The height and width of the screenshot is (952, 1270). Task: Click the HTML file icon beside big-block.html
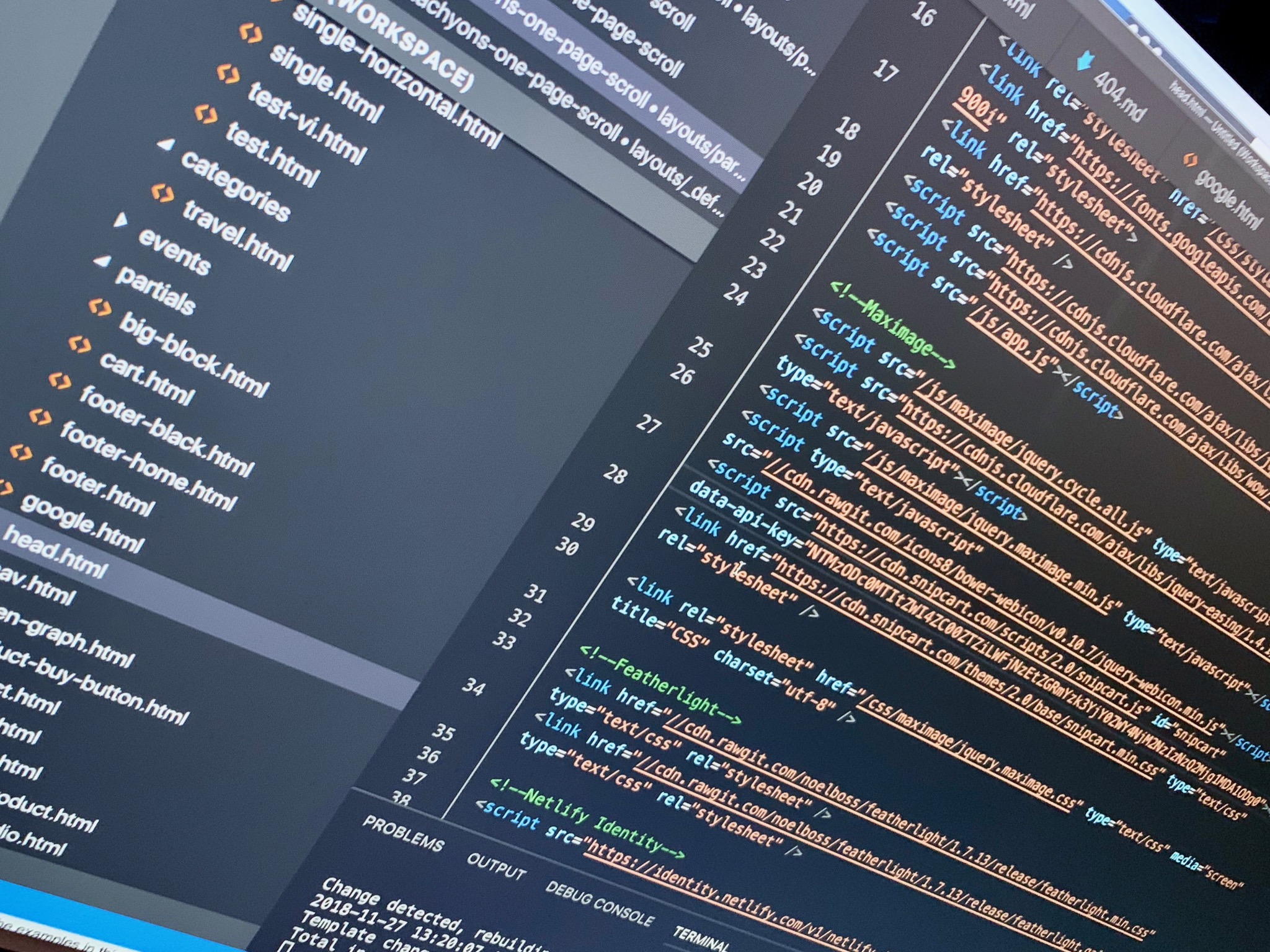pos(99,307)
